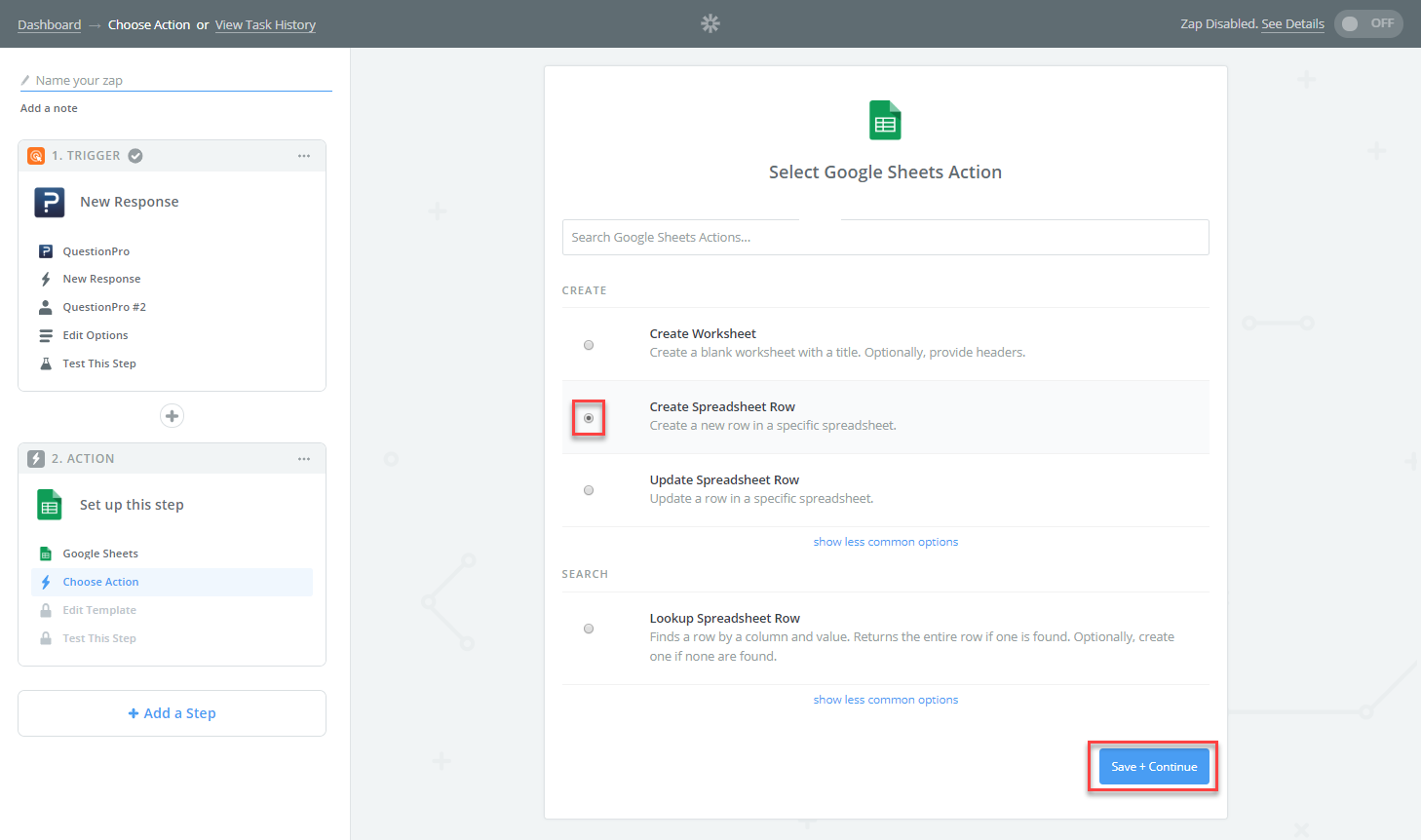This screenshot has width=1421, height=840.
Task: Click the Test This Step flask icon
Action: (x=46, y=363)
